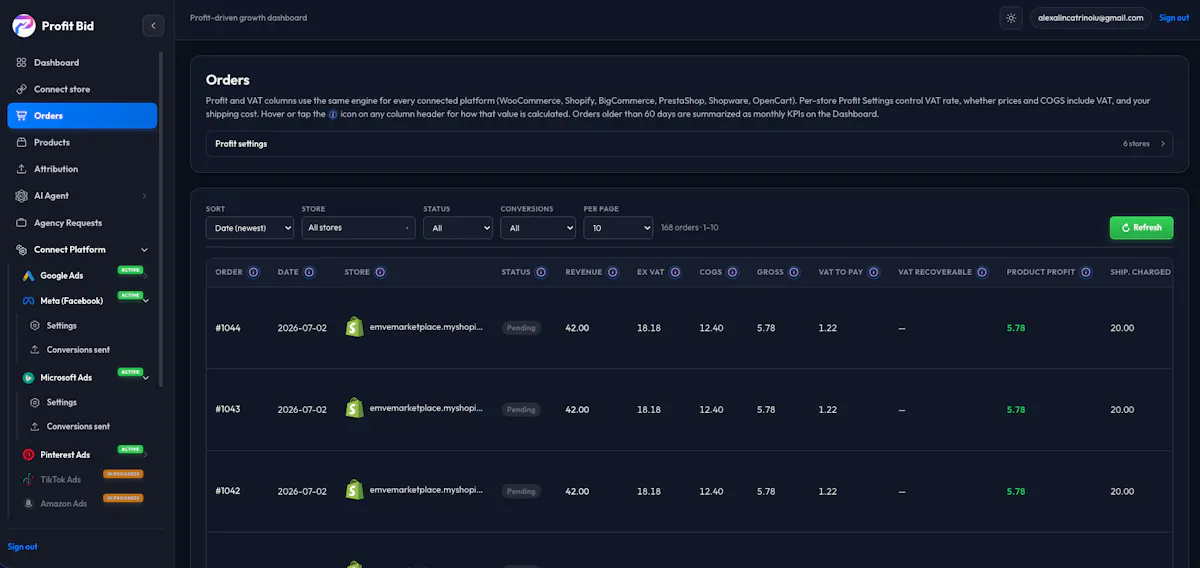
Task: Open the Store filter All stores
Action: click(x=358, y=228)
